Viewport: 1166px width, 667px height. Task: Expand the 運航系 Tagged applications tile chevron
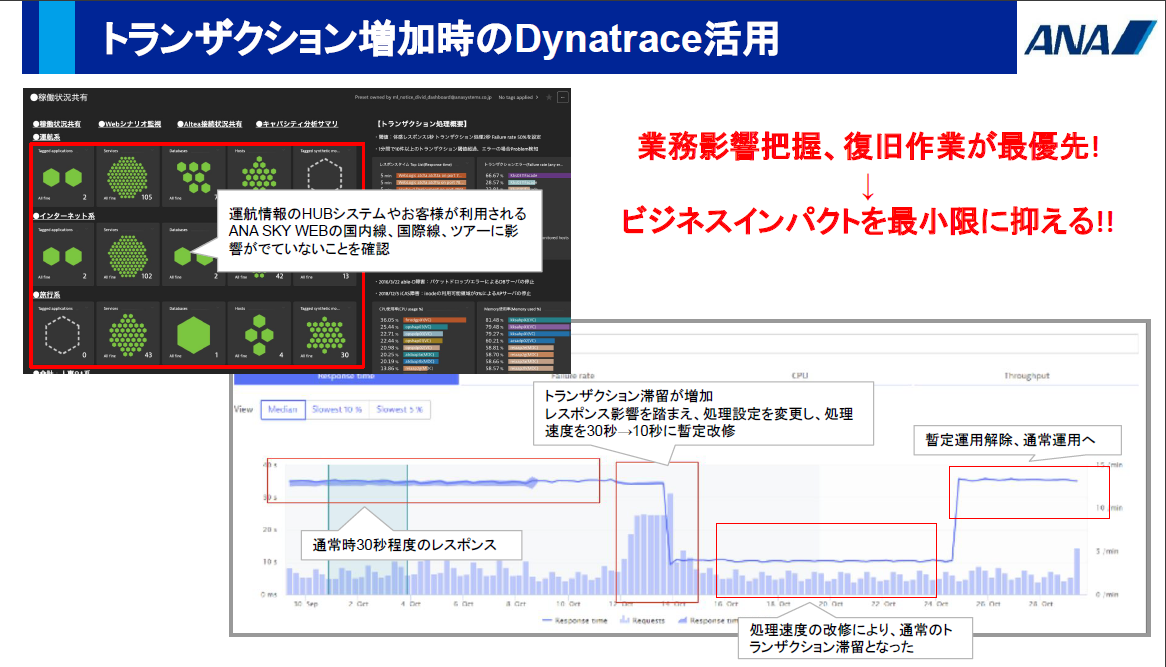88,151
